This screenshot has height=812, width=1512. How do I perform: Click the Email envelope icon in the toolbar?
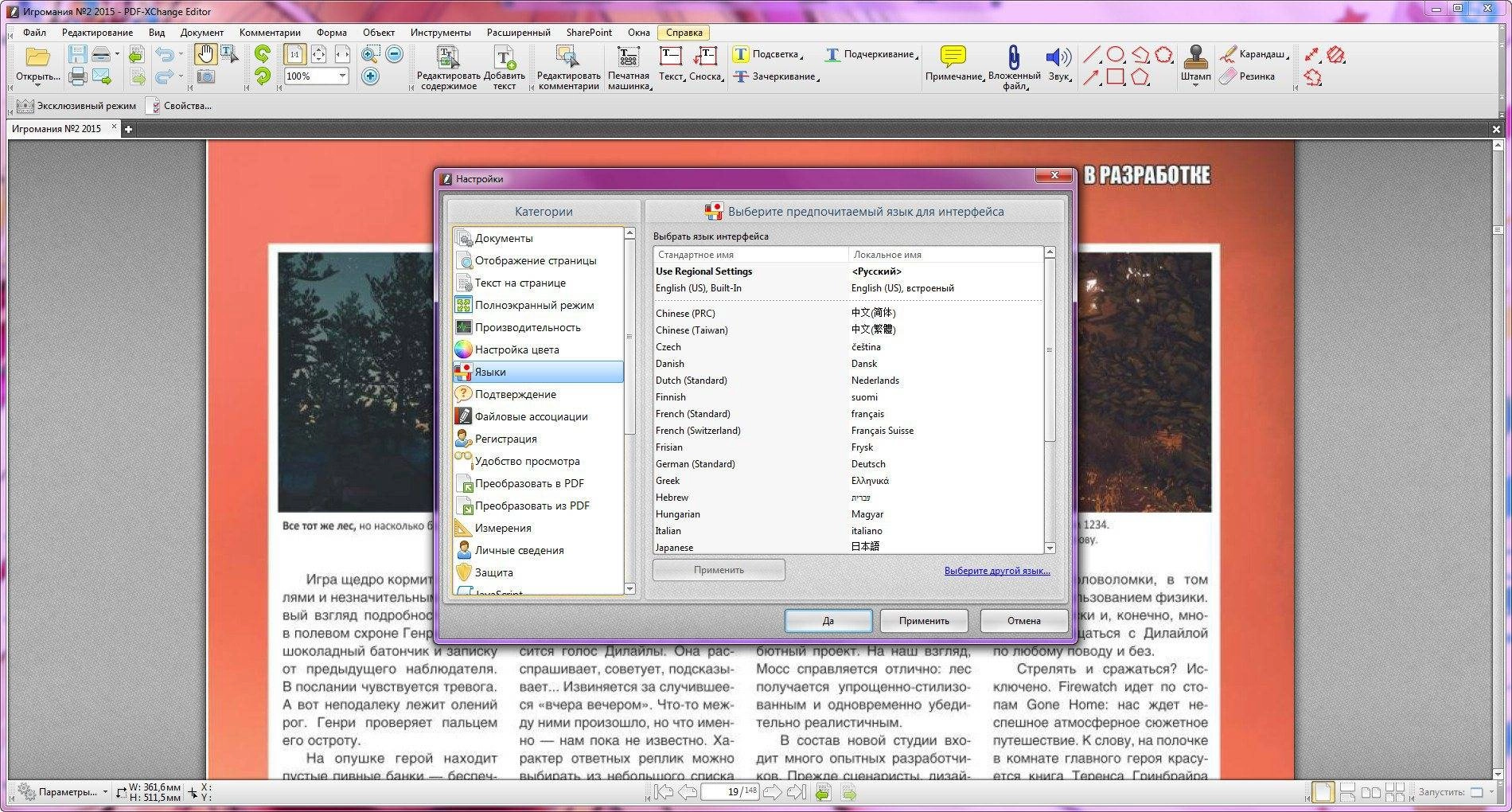pos(102,76)
